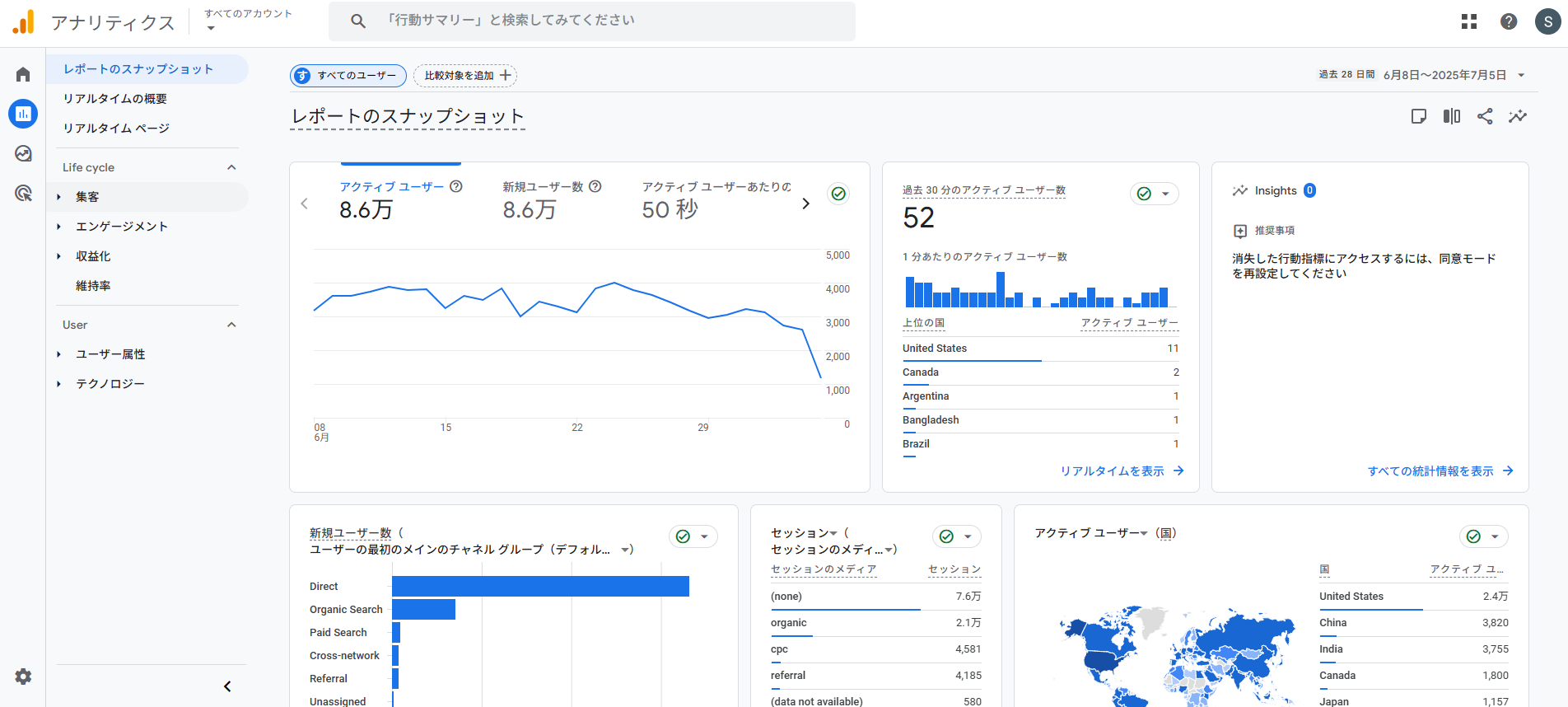This screenshot has height=707, width=1568.
Task: Click the Organic Search bar
Action: [423, 609]
